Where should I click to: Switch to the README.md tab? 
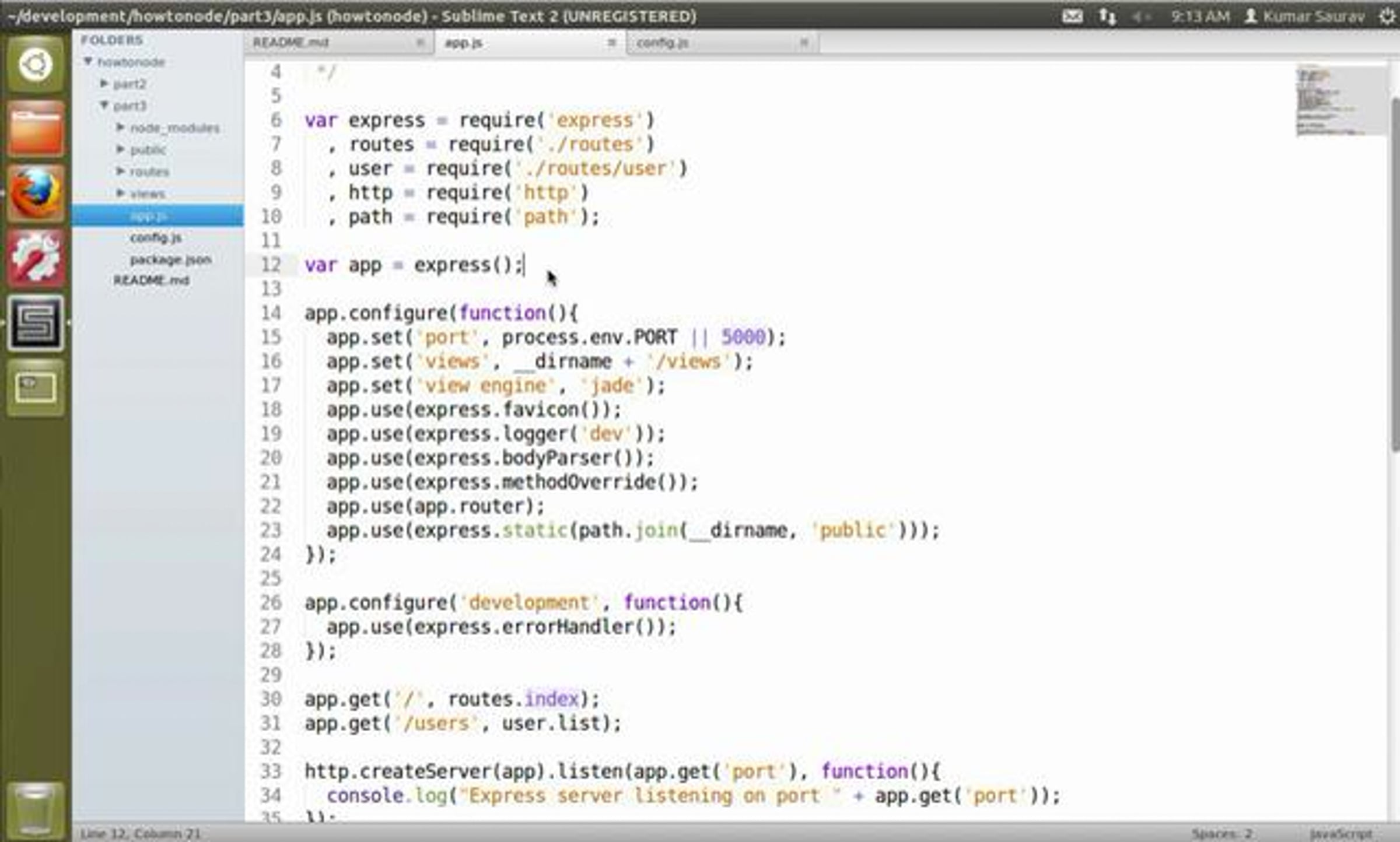tap(292, 43)
